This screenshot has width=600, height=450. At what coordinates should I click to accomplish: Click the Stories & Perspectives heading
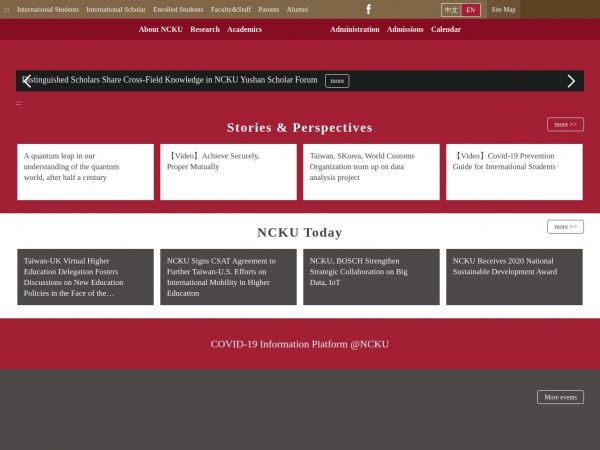[300, 127]
